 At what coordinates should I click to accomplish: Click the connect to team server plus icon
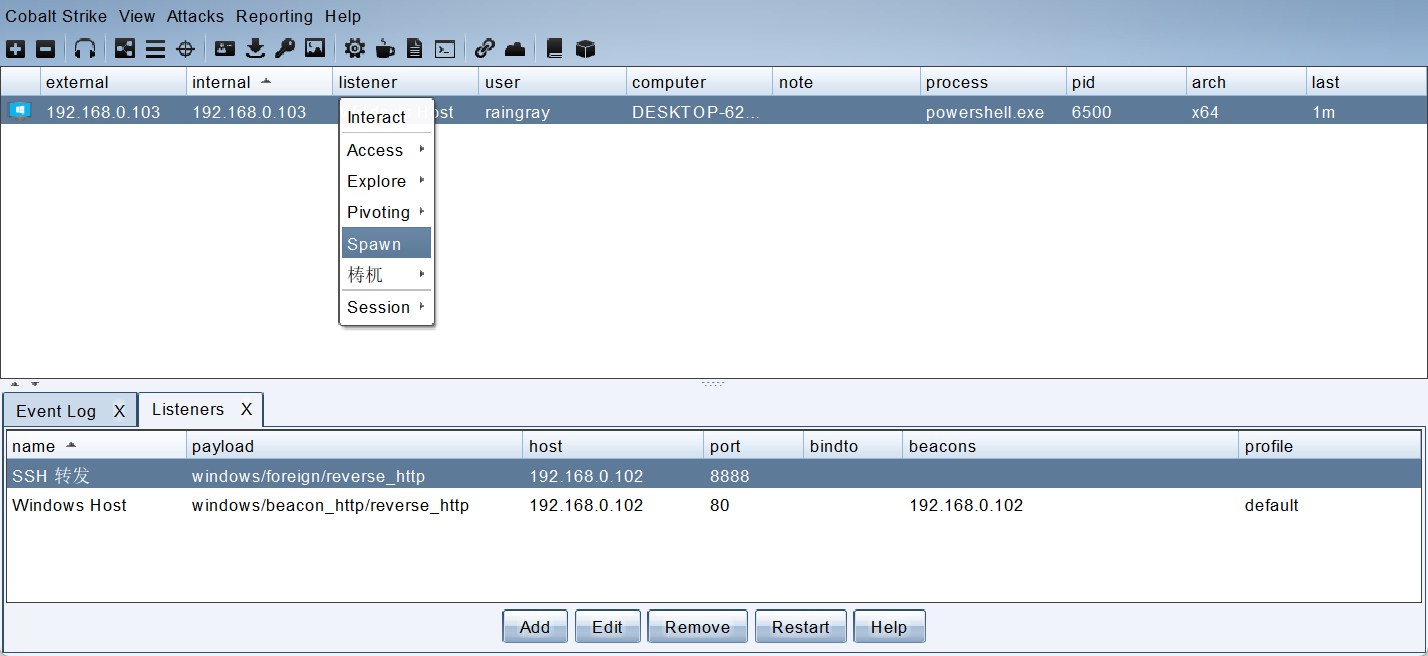click(x=16, y=48)
